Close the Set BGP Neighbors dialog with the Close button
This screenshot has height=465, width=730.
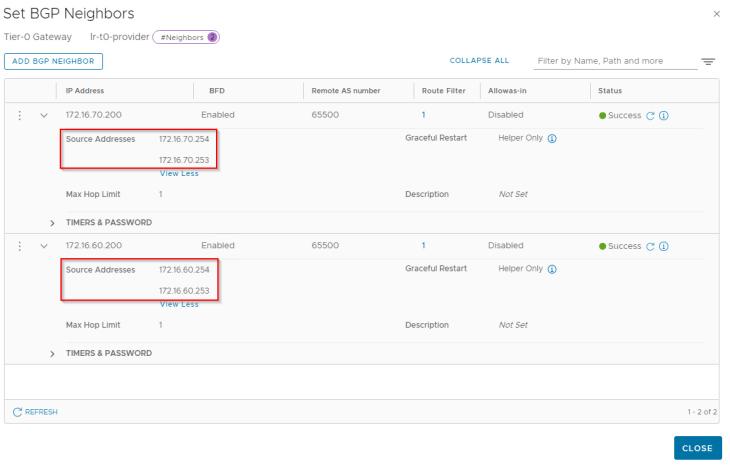tap(697, 448)
